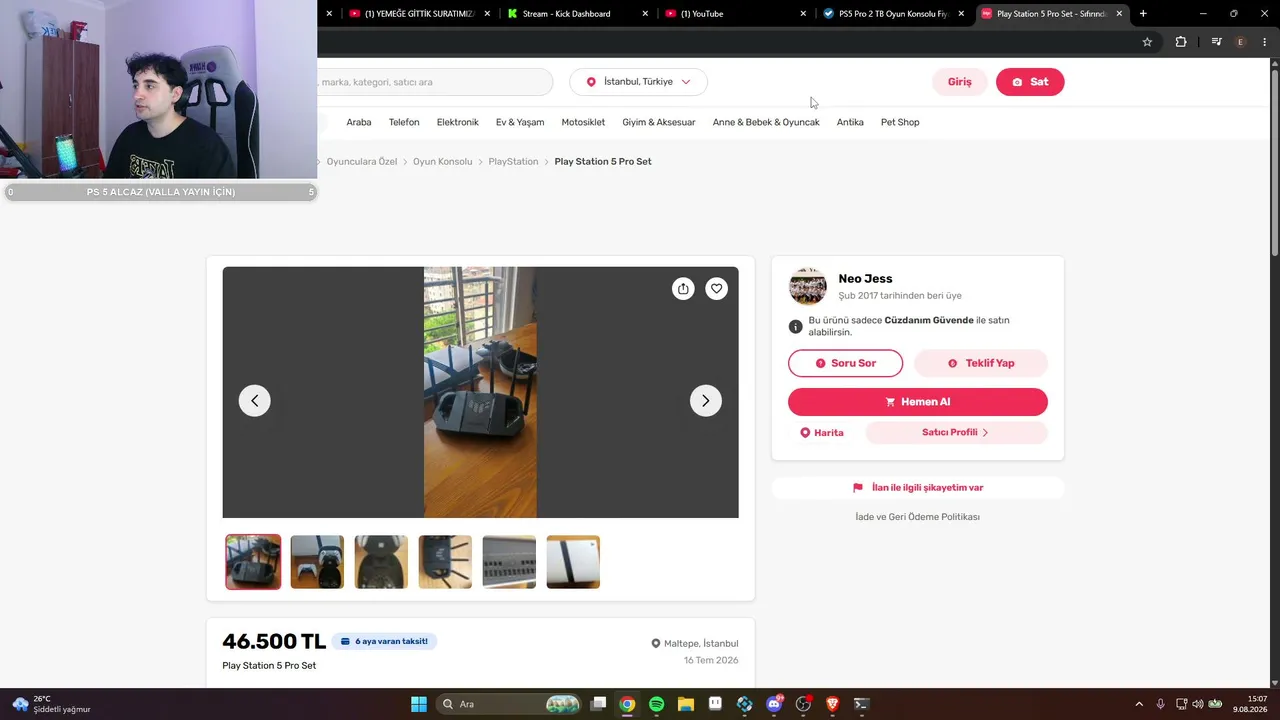Image resolution: width=1280 pixels, height=720 pixels.
Task: Open the Telefon category
Action: (404, 122)
